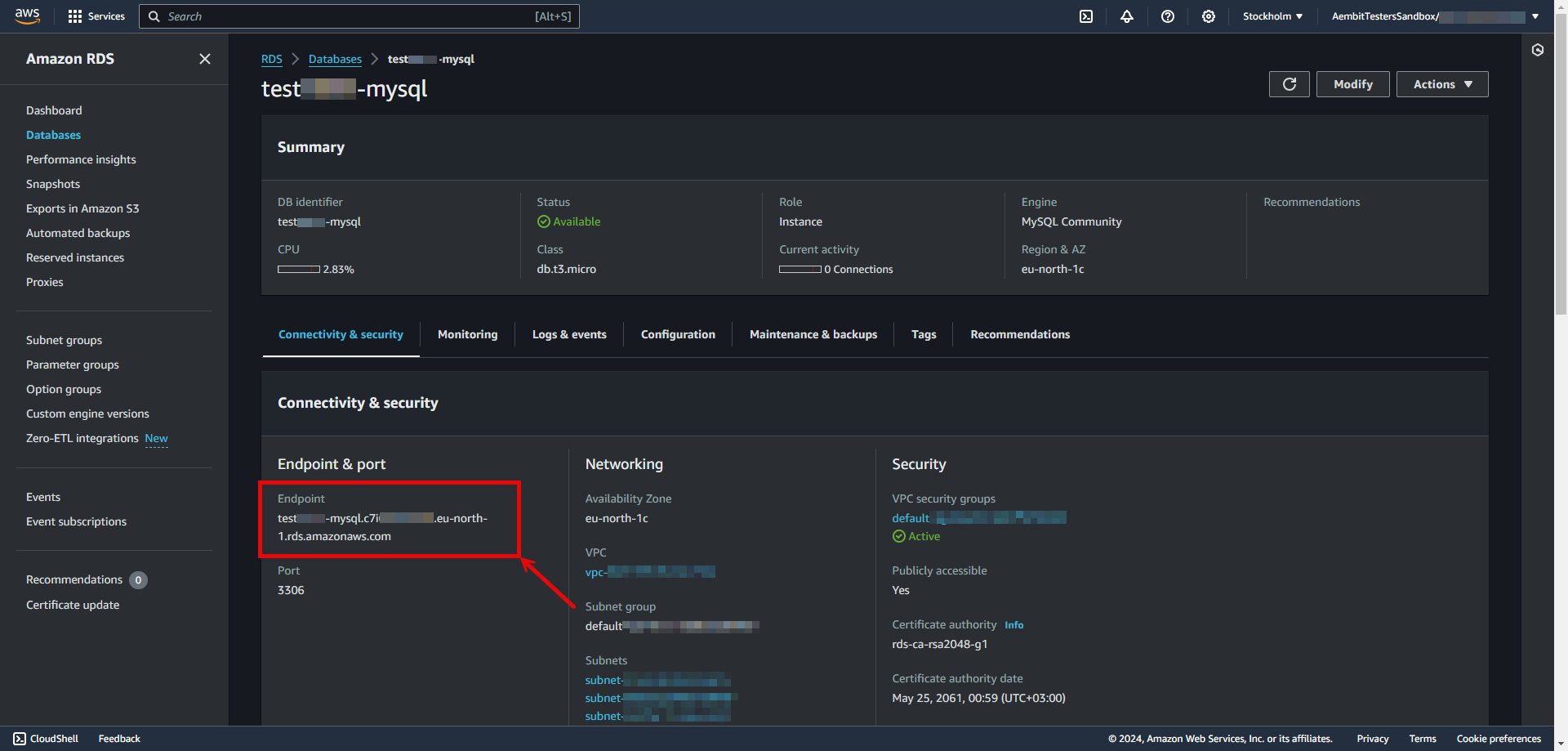Image resolution: width=1568 pixels, height=751 pixels.
Task: Switch to Maintenance & backups tab
Action: 813,334
